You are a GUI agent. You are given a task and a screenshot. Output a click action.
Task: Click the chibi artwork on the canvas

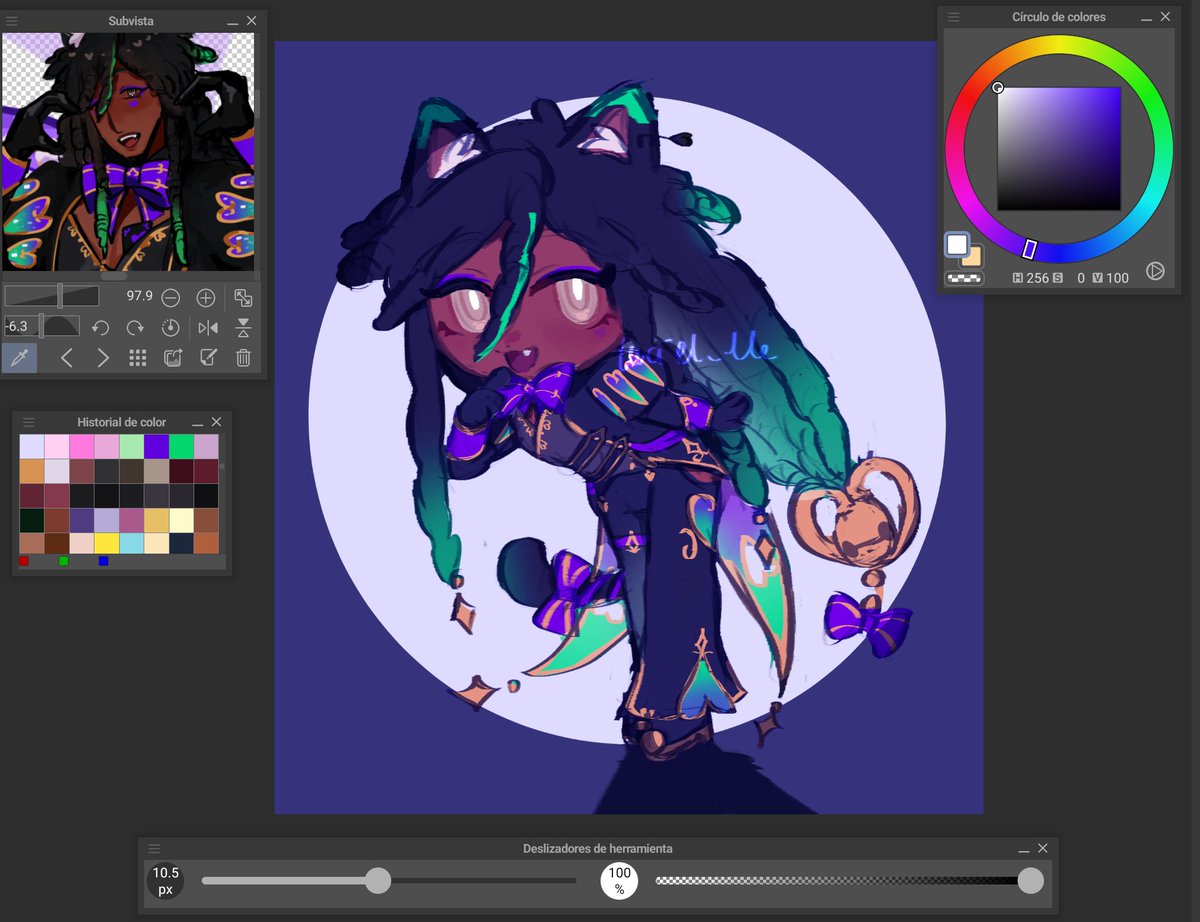628,427
